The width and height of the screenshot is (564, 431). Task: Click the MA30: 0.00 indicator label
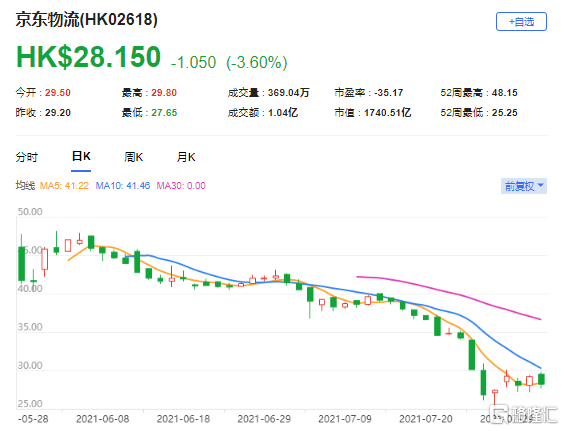click(x=181, y=186)
